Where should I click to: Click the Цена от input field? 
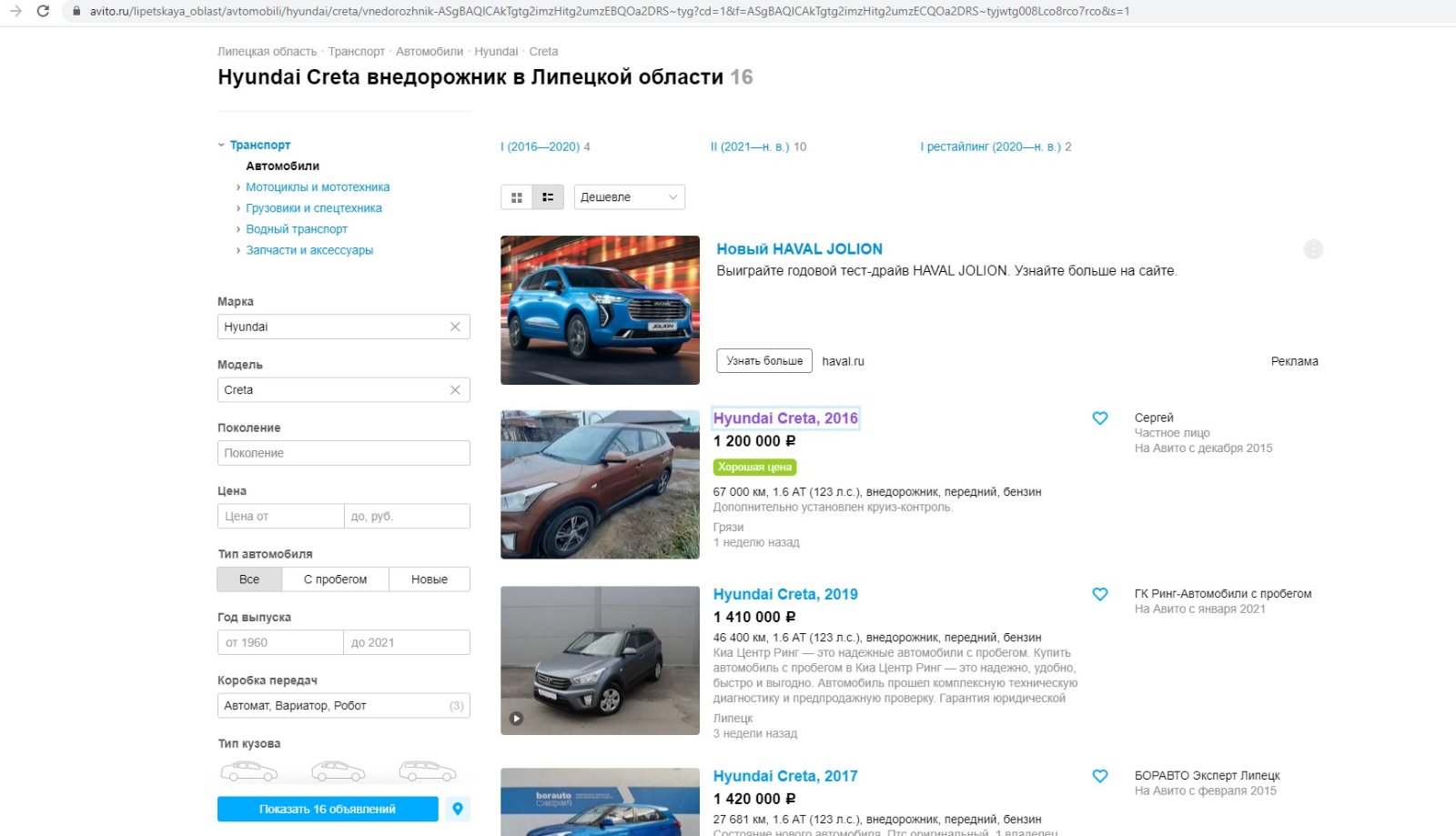280,516
